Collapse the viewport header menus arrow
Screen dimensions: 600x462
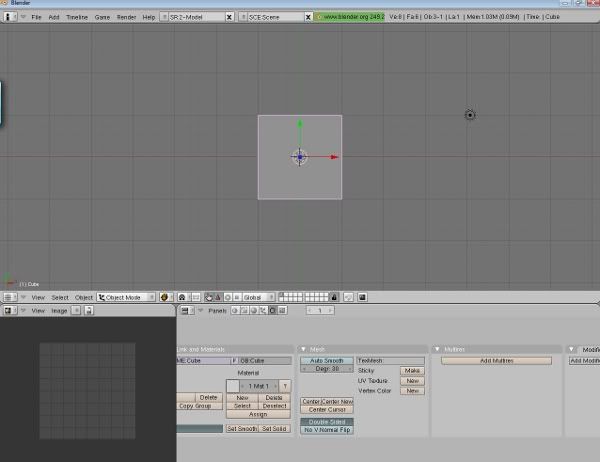coord(23,297)
